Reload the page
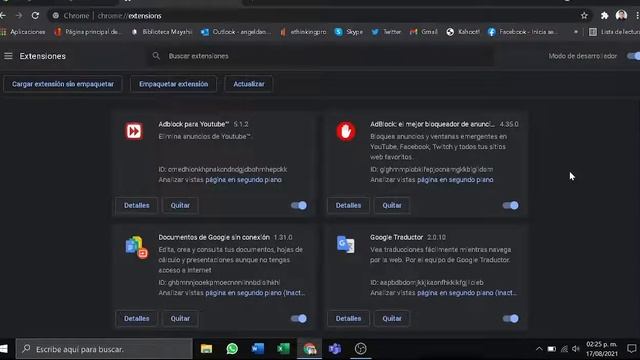 (35, 16)
